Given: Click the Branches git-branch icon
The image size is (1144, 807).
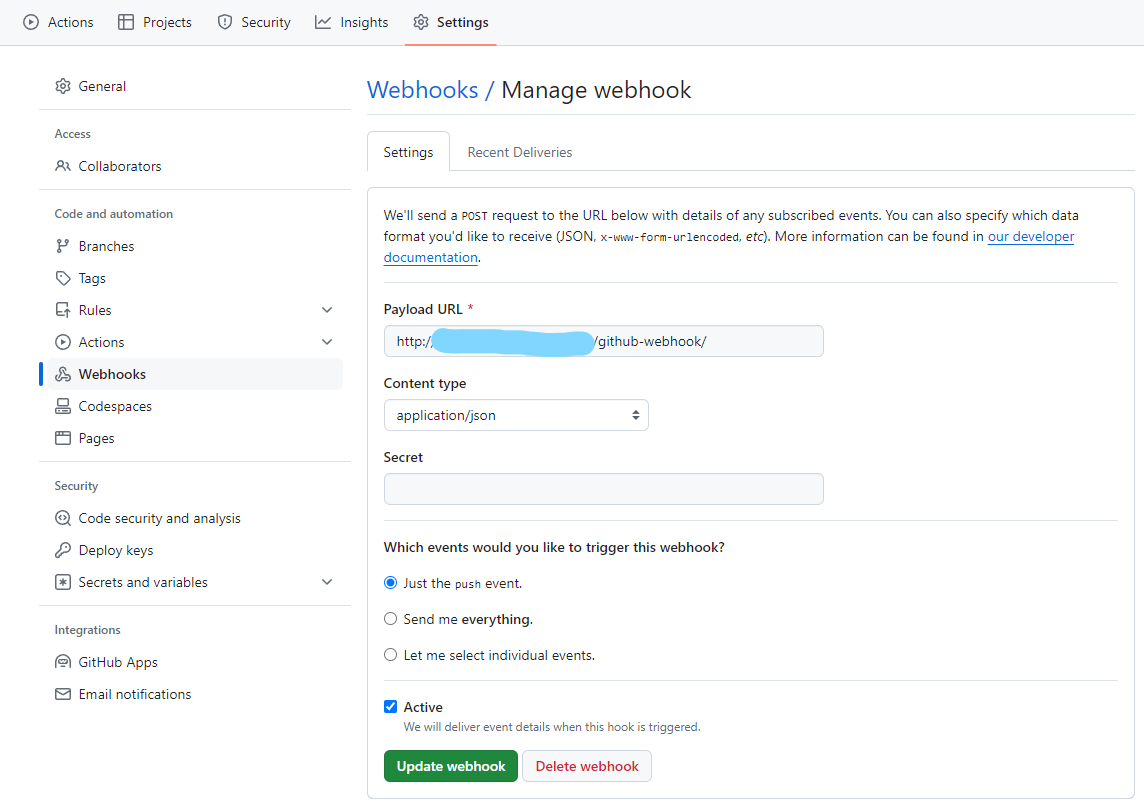Looking at the screenshot, I should 63,246.
